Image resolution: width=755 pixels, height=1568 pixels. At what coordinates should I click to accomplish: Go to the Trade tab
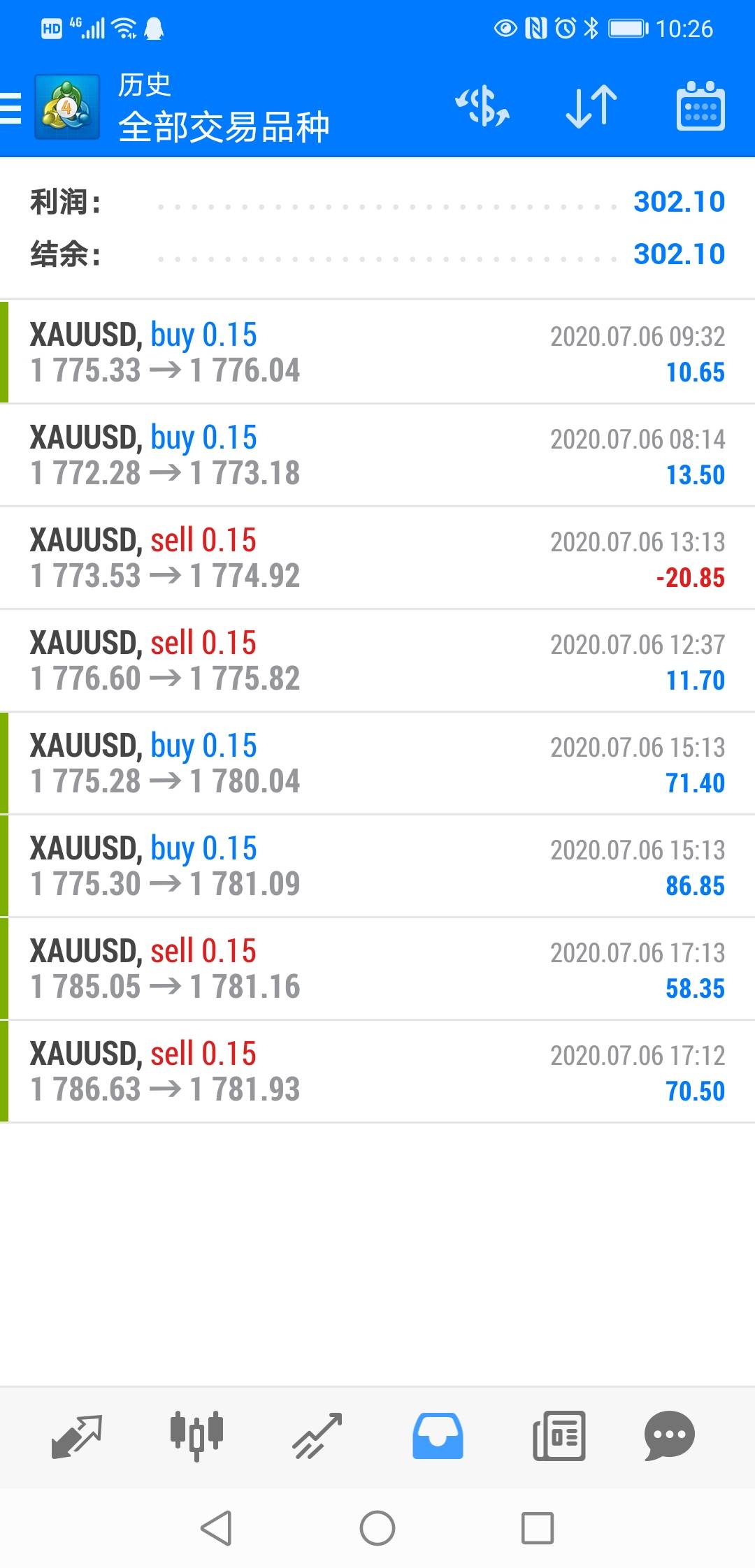click(x=317, y=1437)
